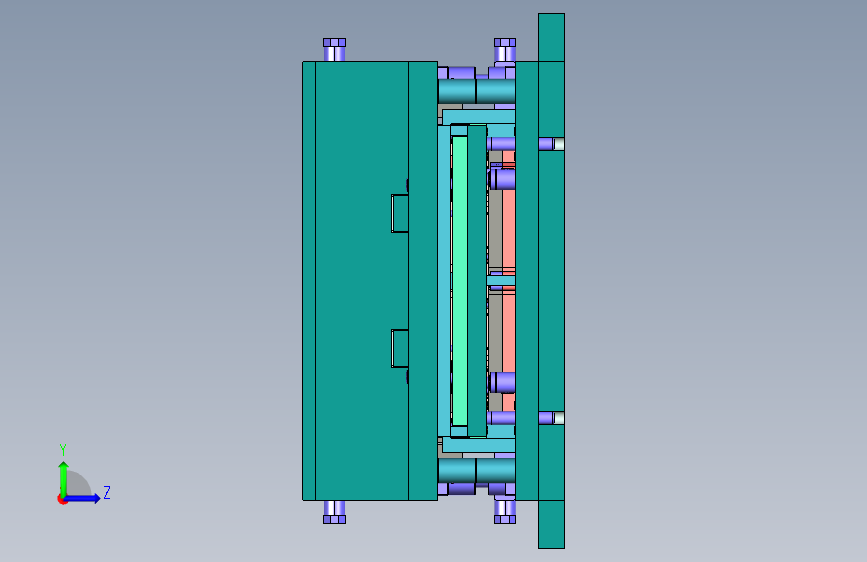The image size is (867, 562).
Task: Click the green Y axis arrow of the triad
Action: [64, 479]
